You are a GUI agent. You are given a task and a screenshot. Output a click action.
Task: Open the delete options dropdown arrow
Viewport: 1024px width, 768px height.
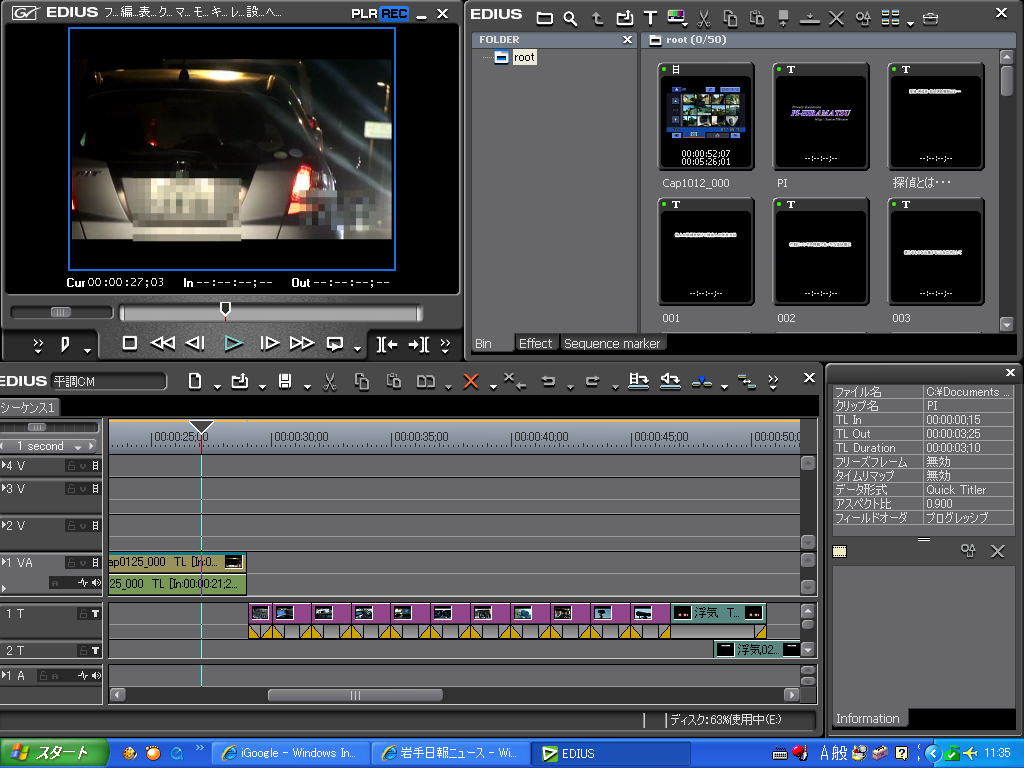(x=493, y=387)
